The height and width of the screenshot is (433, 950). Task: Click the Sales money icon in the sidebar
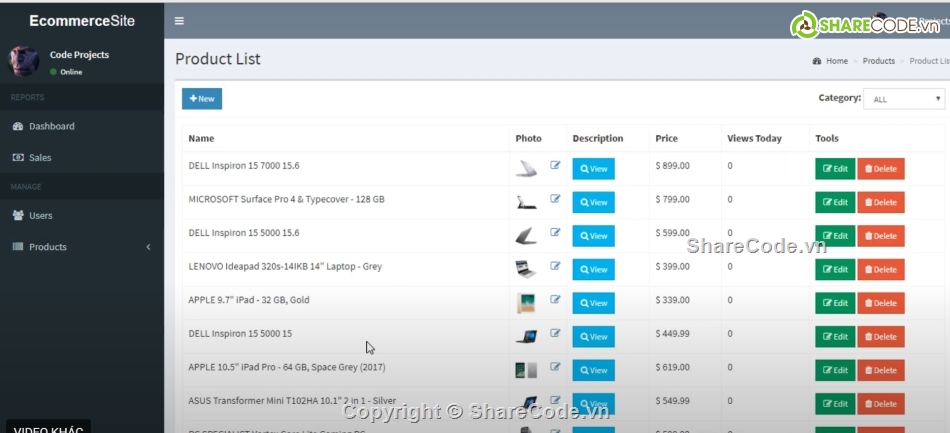click(18, 157)
